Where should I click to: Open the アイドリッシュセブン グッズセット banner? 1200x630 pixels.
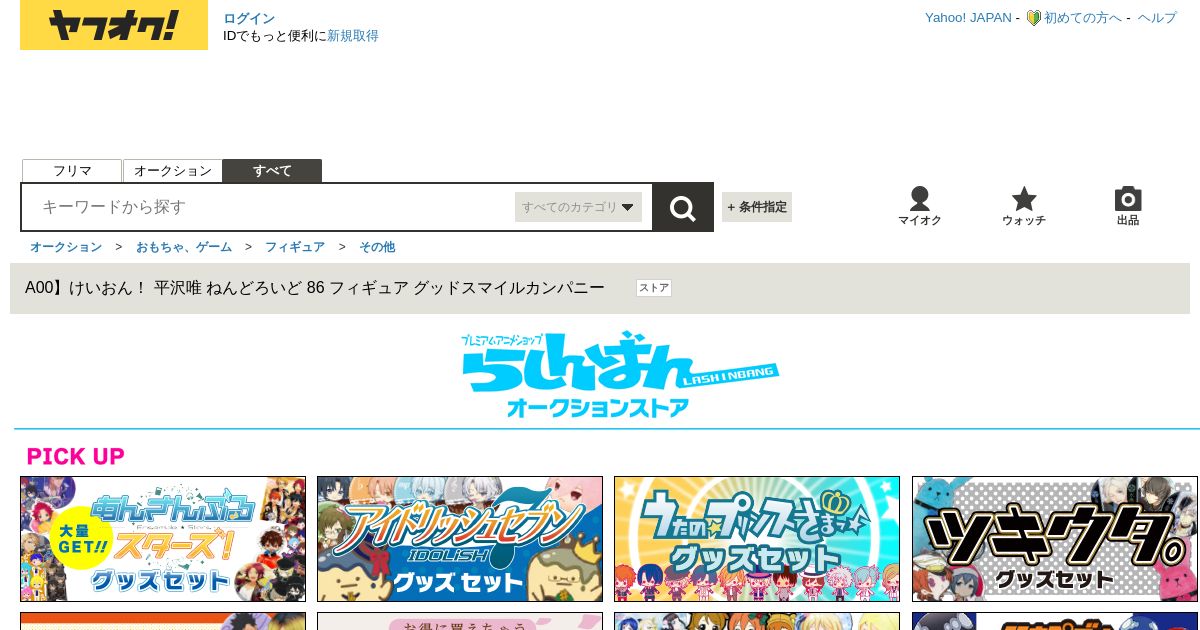(x=460, y=539)
